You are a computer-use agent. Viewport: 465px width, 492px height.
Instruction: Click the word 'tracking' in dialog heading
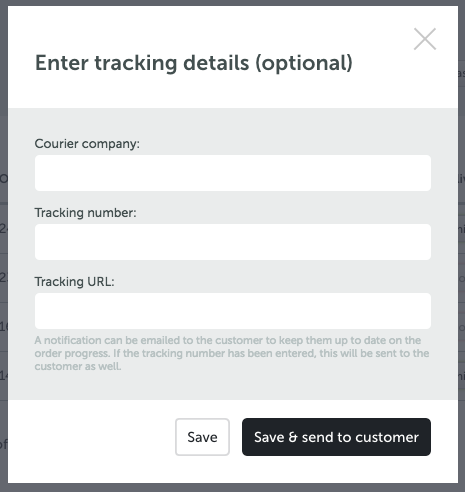pyautogui.click(x=136, y=63)
